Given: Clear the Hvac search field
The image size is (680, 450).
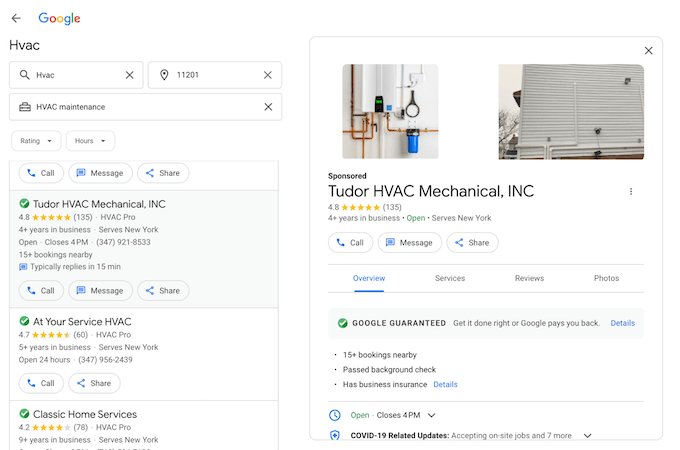Looking at the screenshot, I should click(x=129, y=75).
